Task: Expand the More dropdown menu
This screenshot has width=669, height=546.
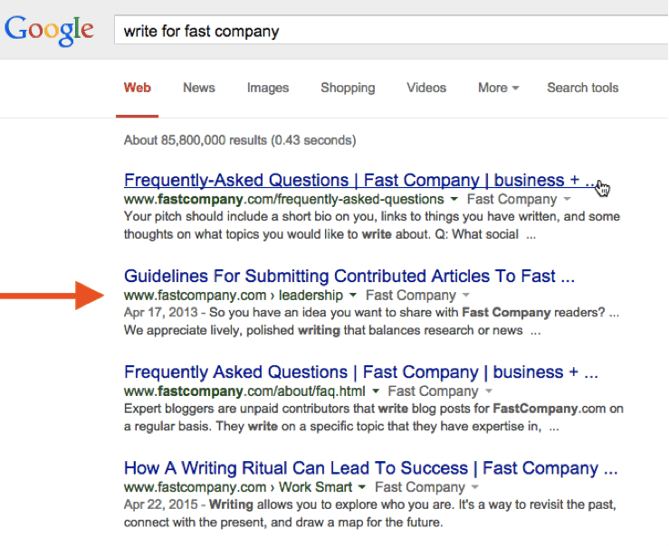Action: (498, 88)
